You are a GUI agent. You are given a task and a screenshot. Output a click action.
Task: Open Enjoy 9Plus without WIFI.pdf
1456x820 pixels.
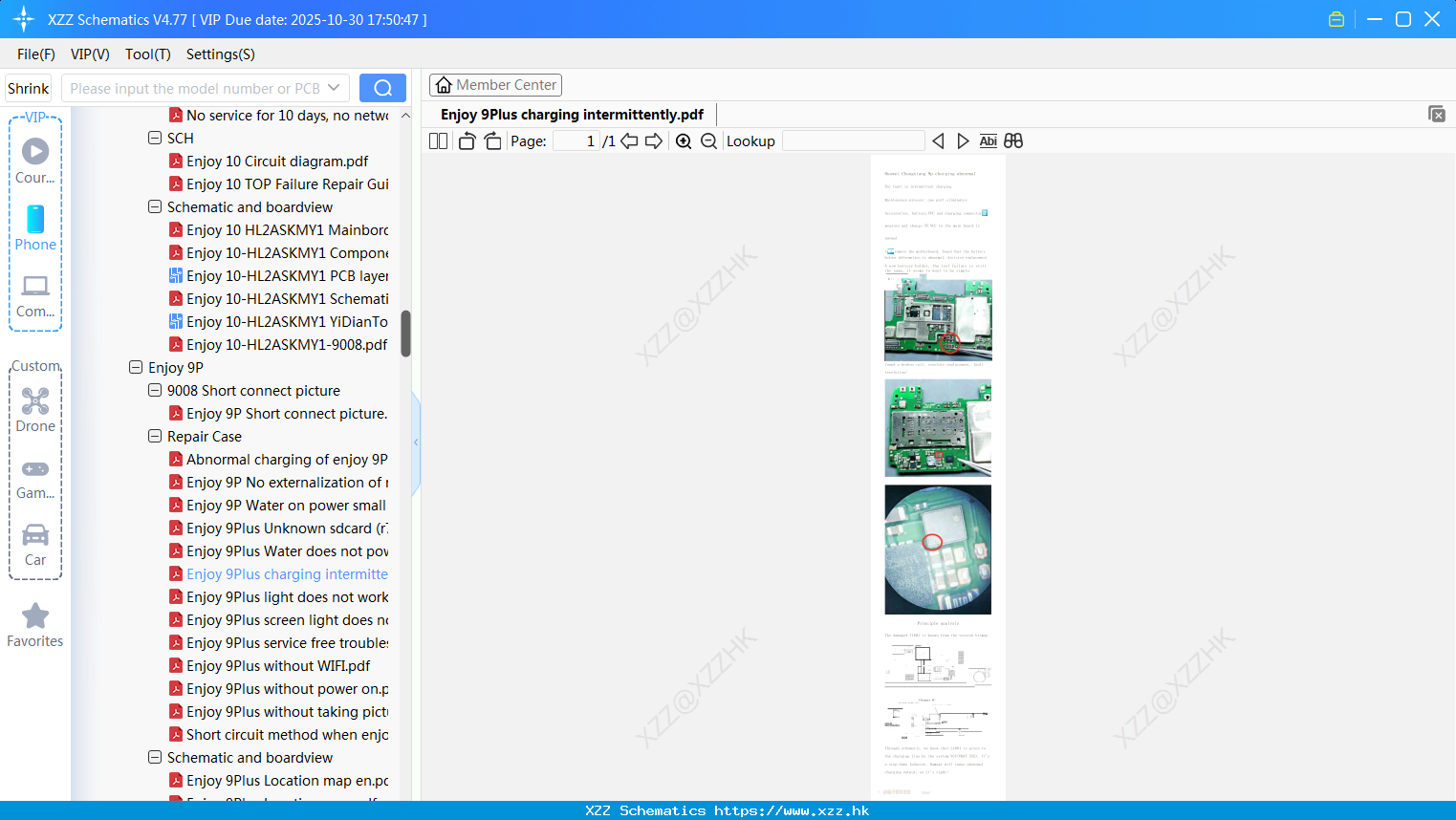tap(270, 665)
